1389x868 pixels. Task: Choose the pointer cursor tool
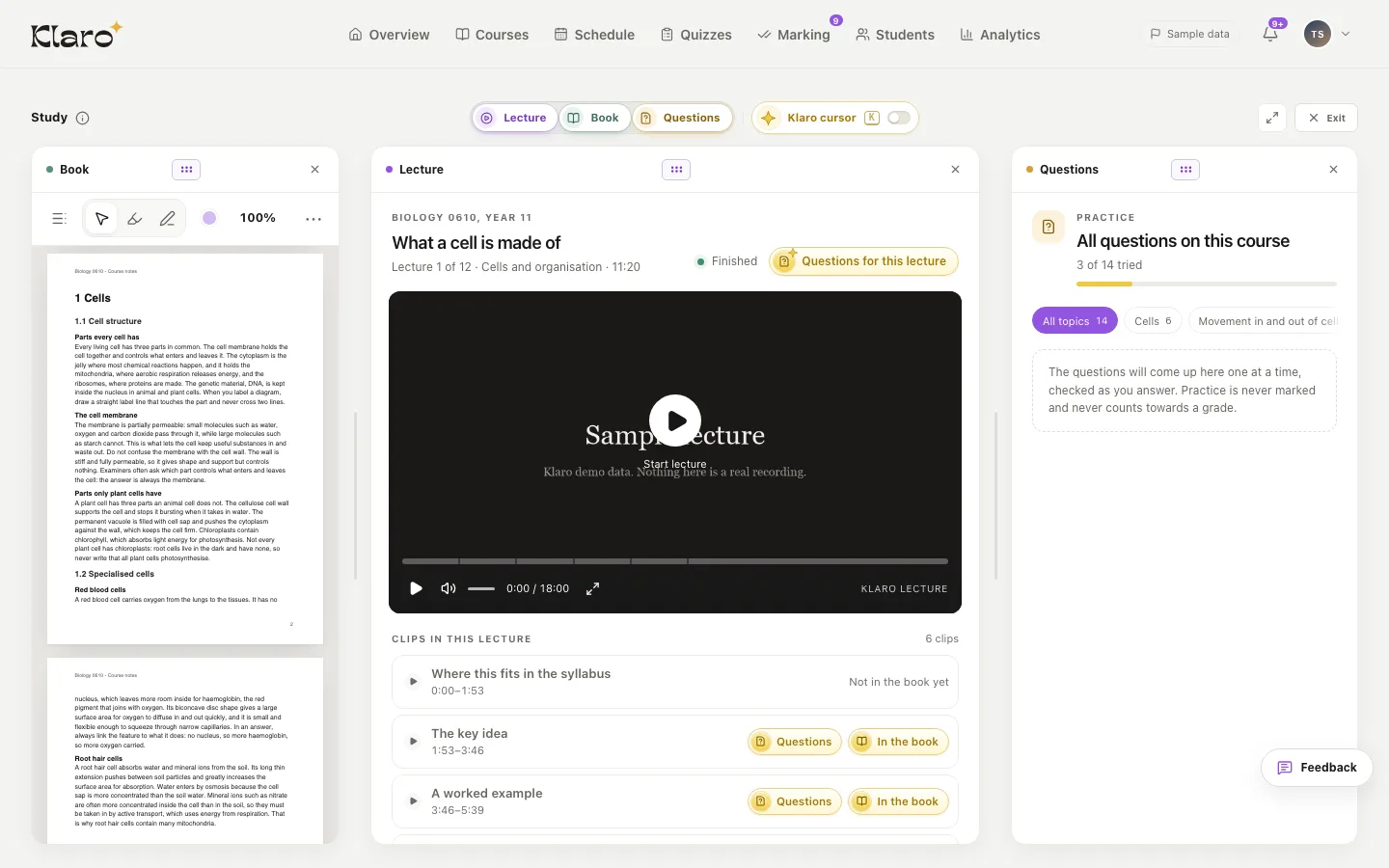pos(101,219)
